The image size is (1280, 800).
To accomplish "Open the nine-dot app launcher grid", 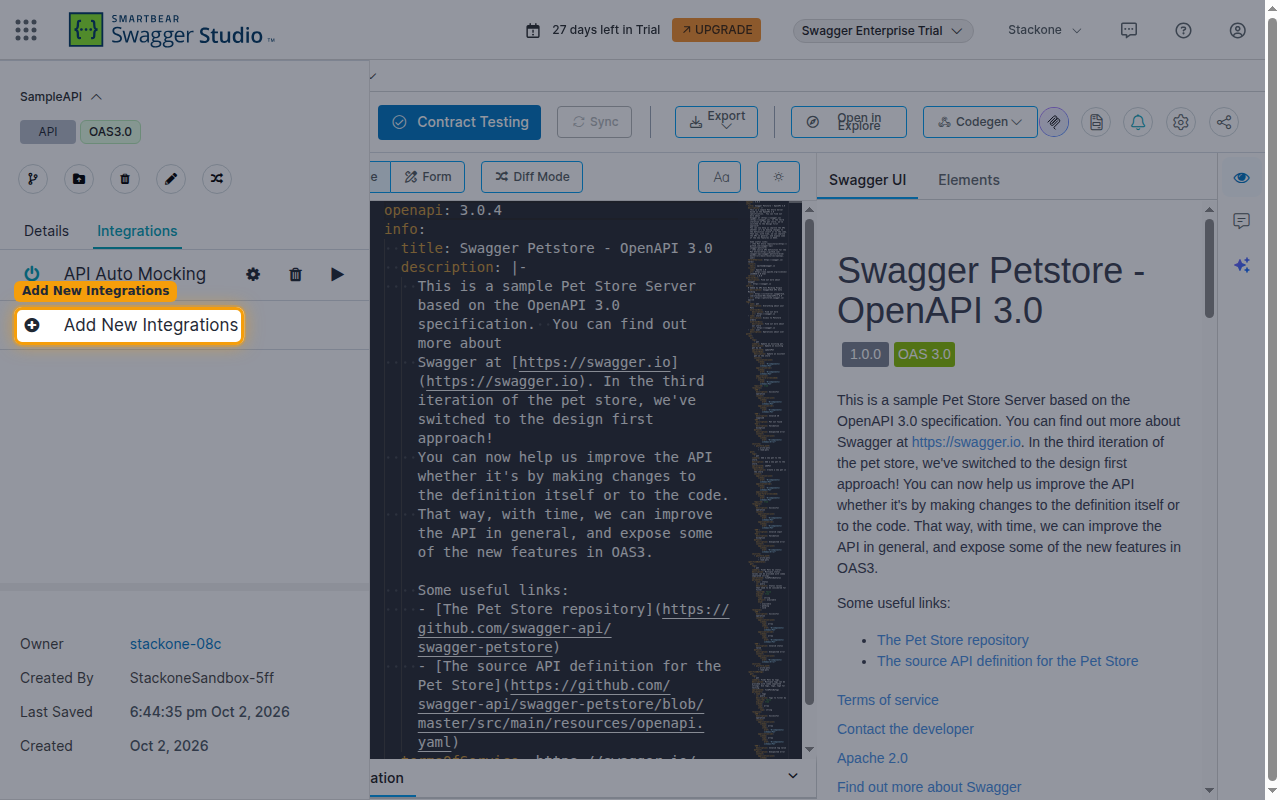I will [26, 30].
